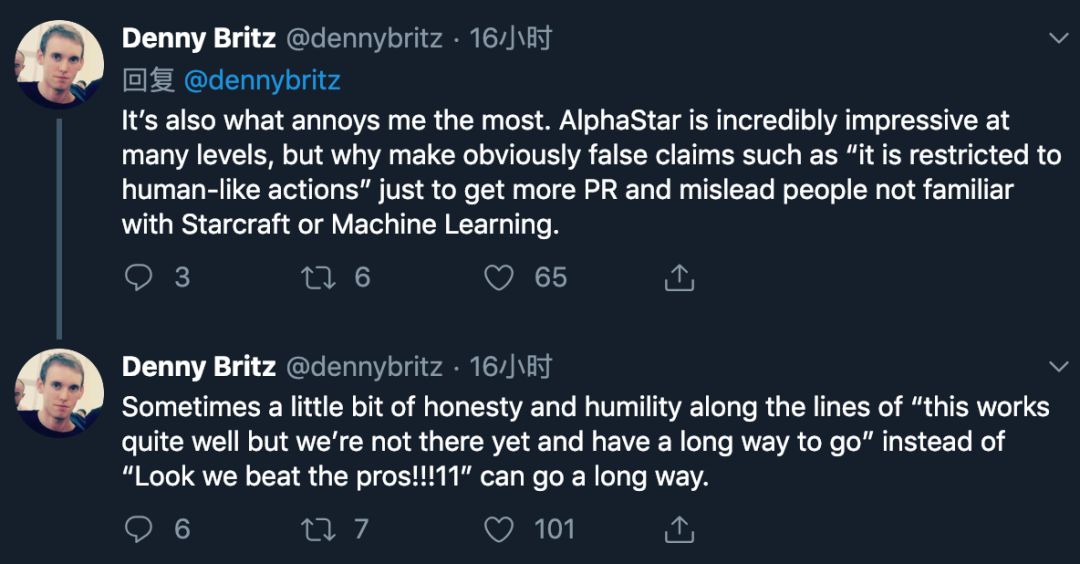Reply to the AlphaStar tweet
Screen dimensions: 1080x564
pyautogui.click(x=138, y=277)
